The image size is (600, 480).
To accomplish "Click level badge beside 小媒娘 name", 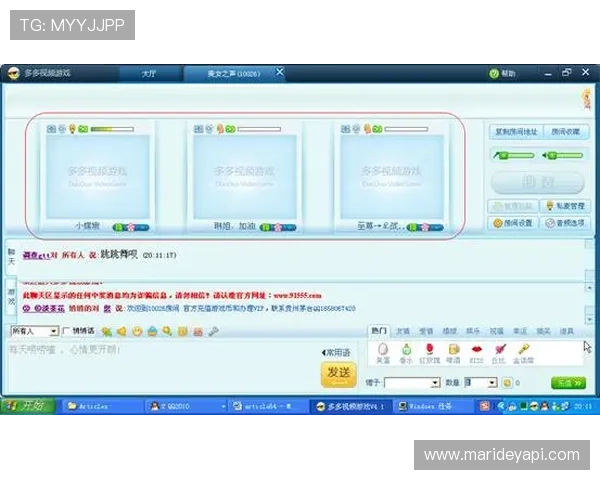I will (x=131, y=227).
